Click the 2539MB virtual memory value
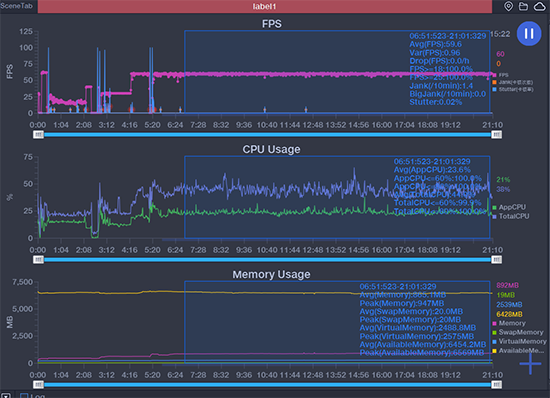The height and width of the screenshot is (398, 550). pyautogui.click(x=509, y=304)
